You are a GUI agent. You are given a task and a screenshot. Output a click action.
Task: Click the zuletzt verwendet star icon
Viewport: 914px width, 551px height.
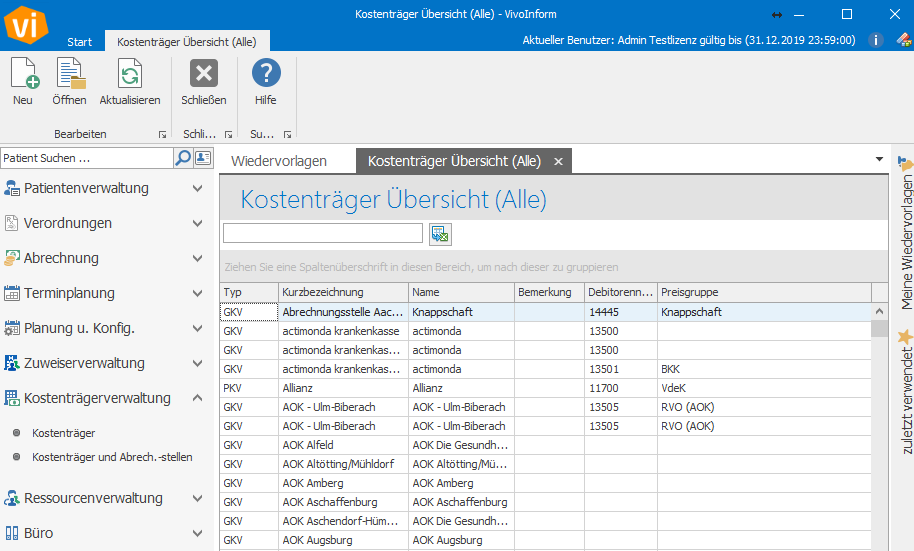click(x=905, y=337)
